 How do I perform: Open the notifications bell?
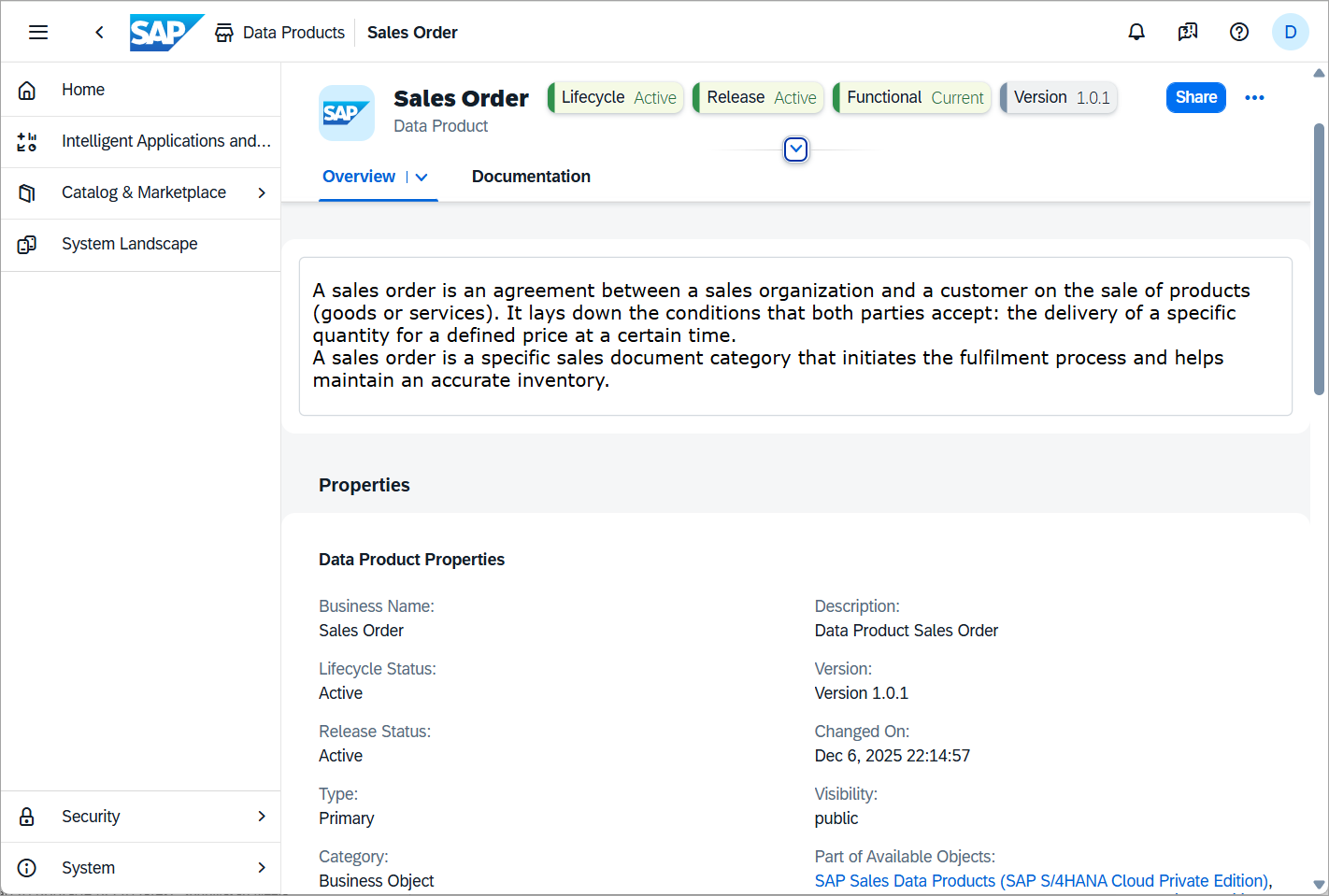[1136, 33]
